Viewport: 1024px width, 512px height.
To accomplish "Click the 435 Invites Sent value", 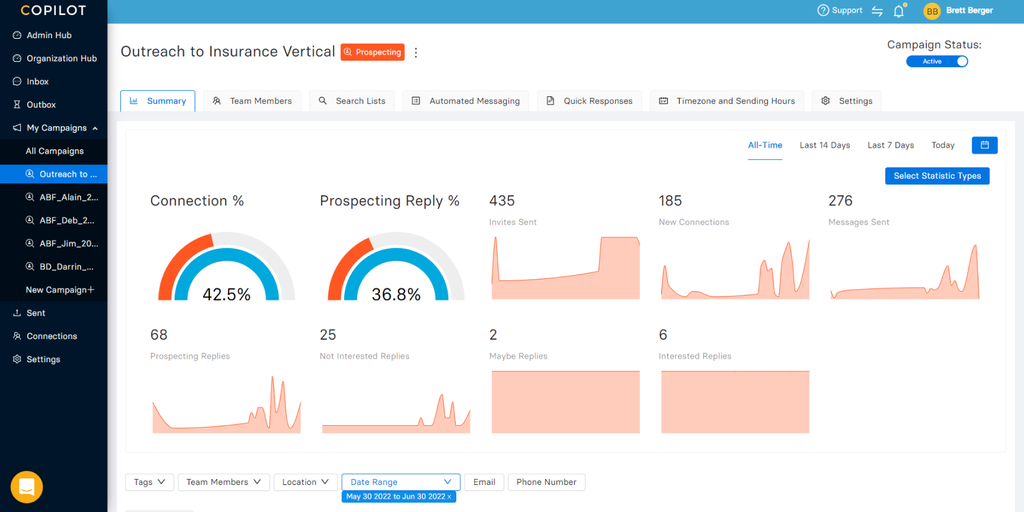I will click(502, 200).
